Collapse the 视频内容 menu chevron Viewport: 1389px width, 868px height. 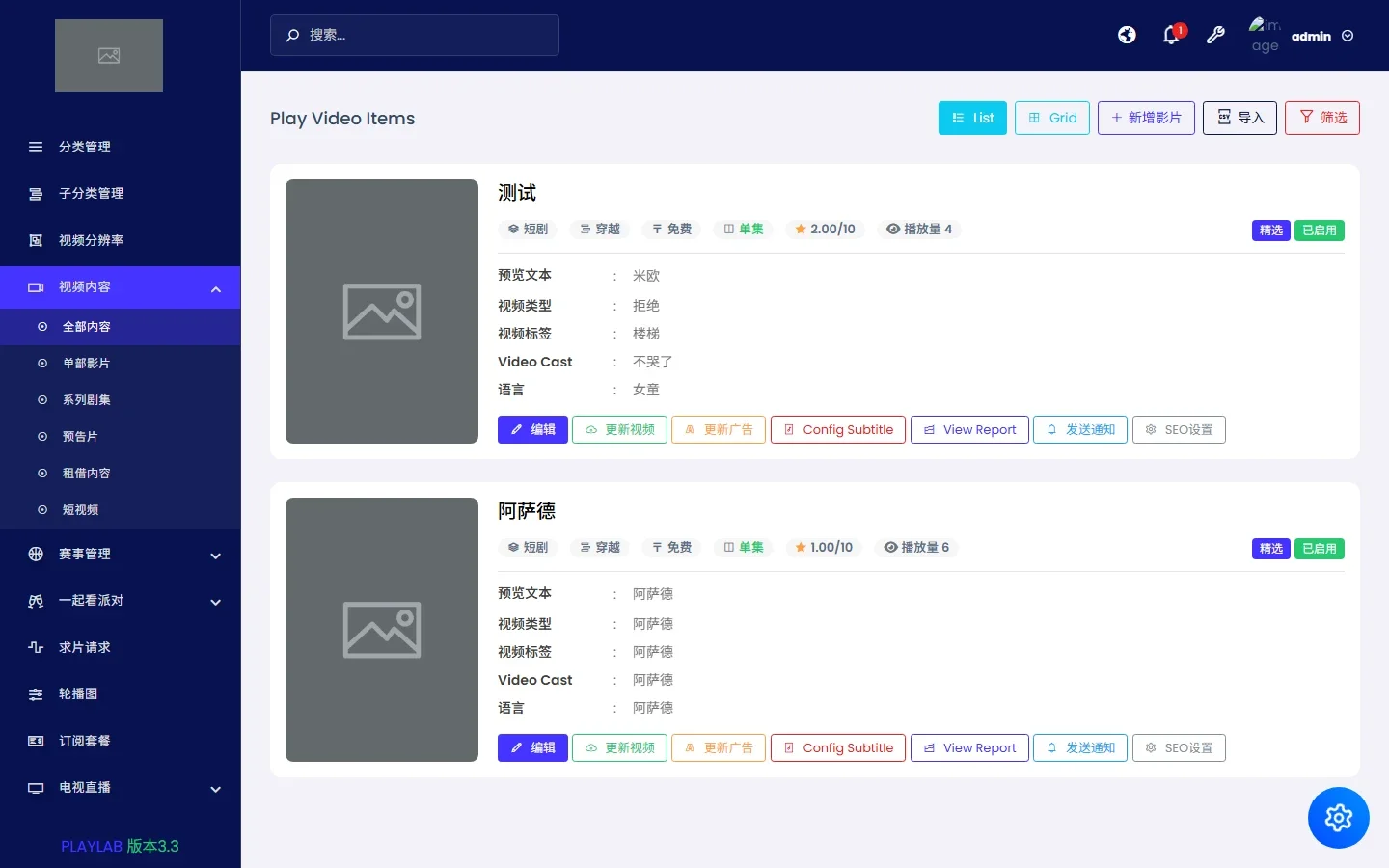pos(216,289)
